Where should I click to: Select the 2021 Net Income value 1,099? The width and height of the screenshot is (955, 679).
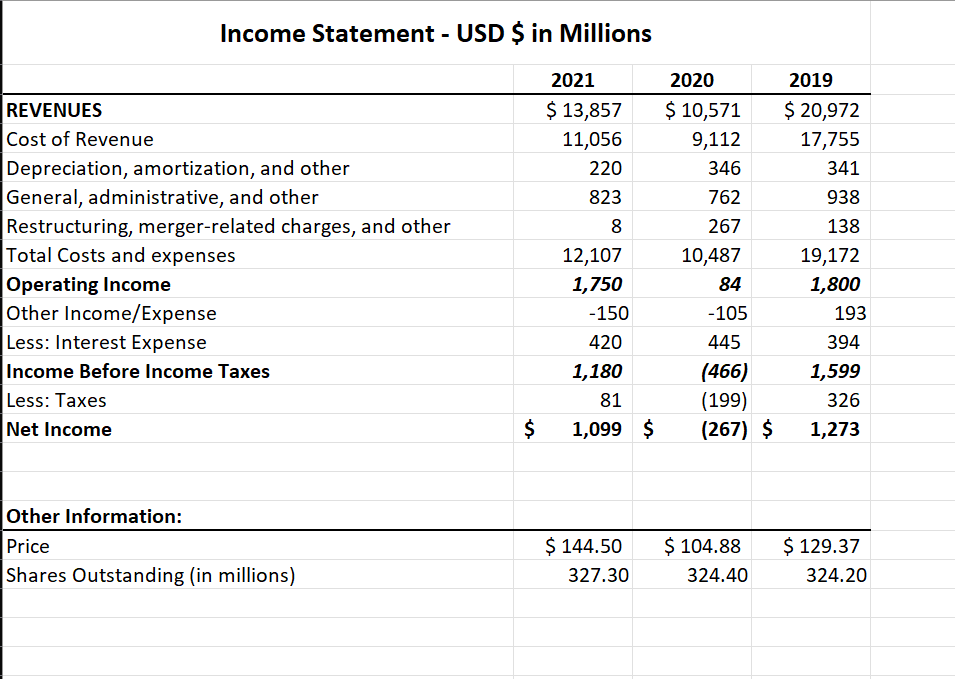pos(600,429)
